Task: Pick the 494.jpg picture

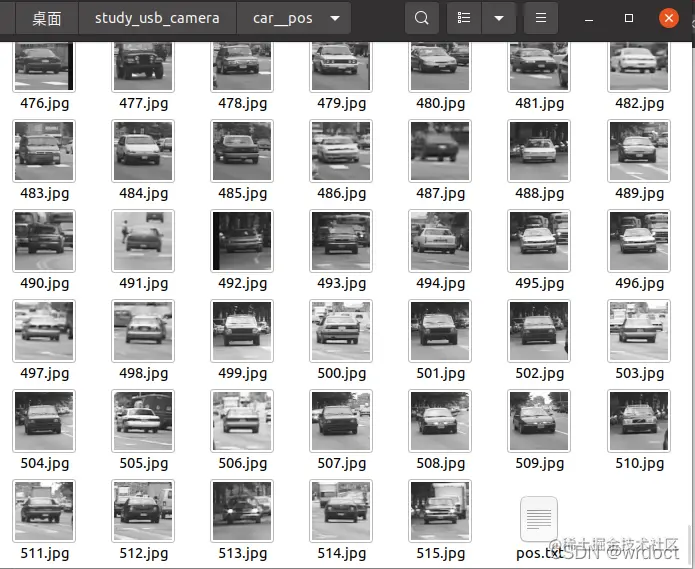Action: (x=440, y=241)
